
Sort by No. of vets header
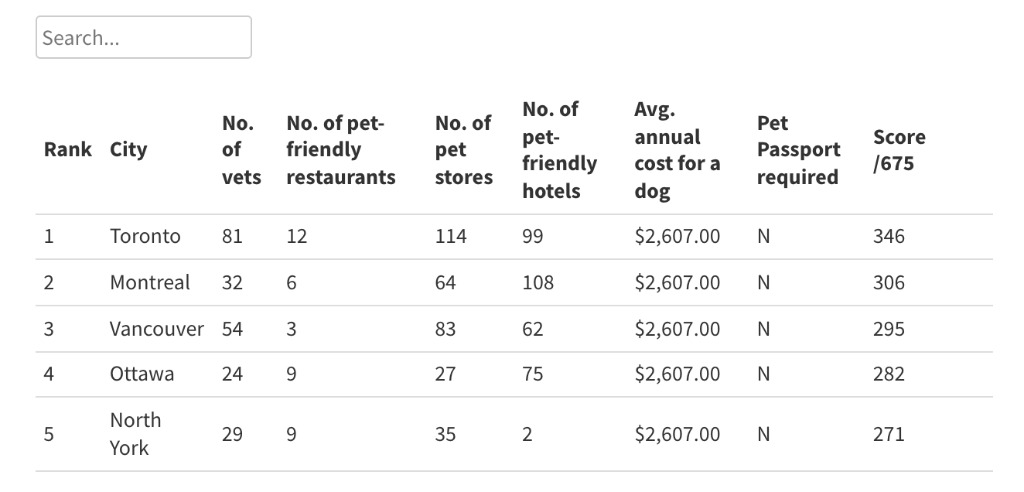[x=241, y=150]
